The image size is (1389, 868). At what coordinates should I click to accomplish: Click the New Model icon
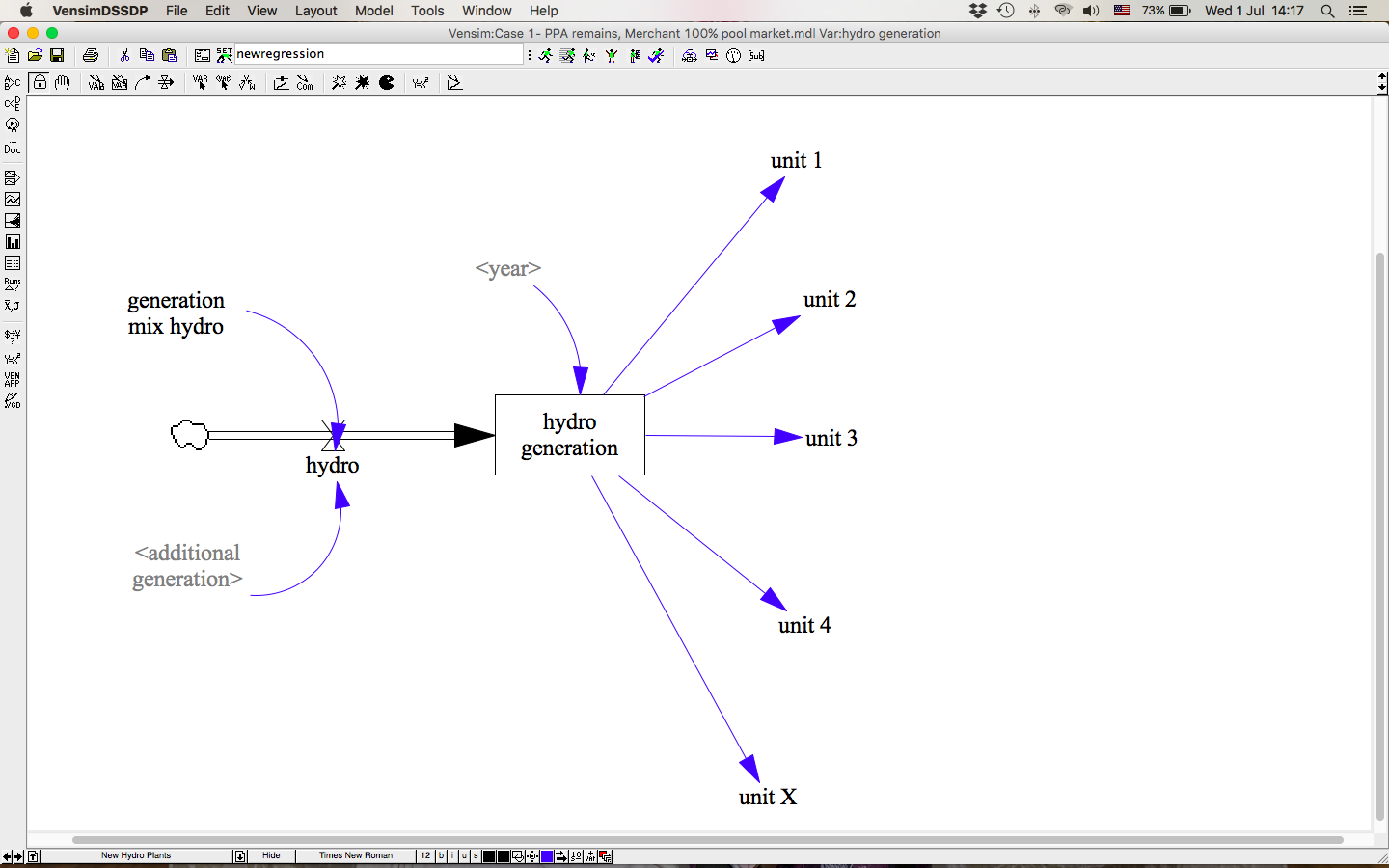point(13,55)
